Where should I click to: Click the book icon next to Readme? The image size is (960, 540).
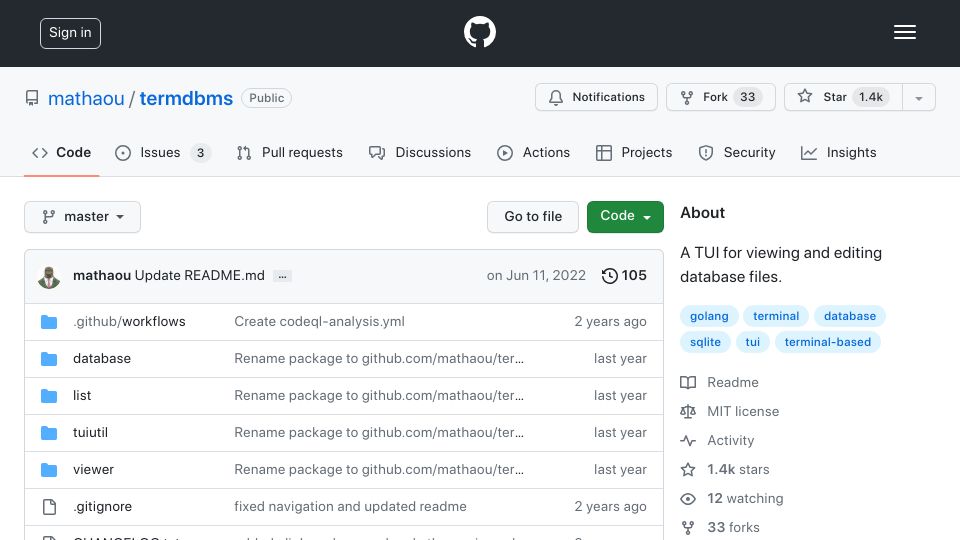[x=688, y=383]
